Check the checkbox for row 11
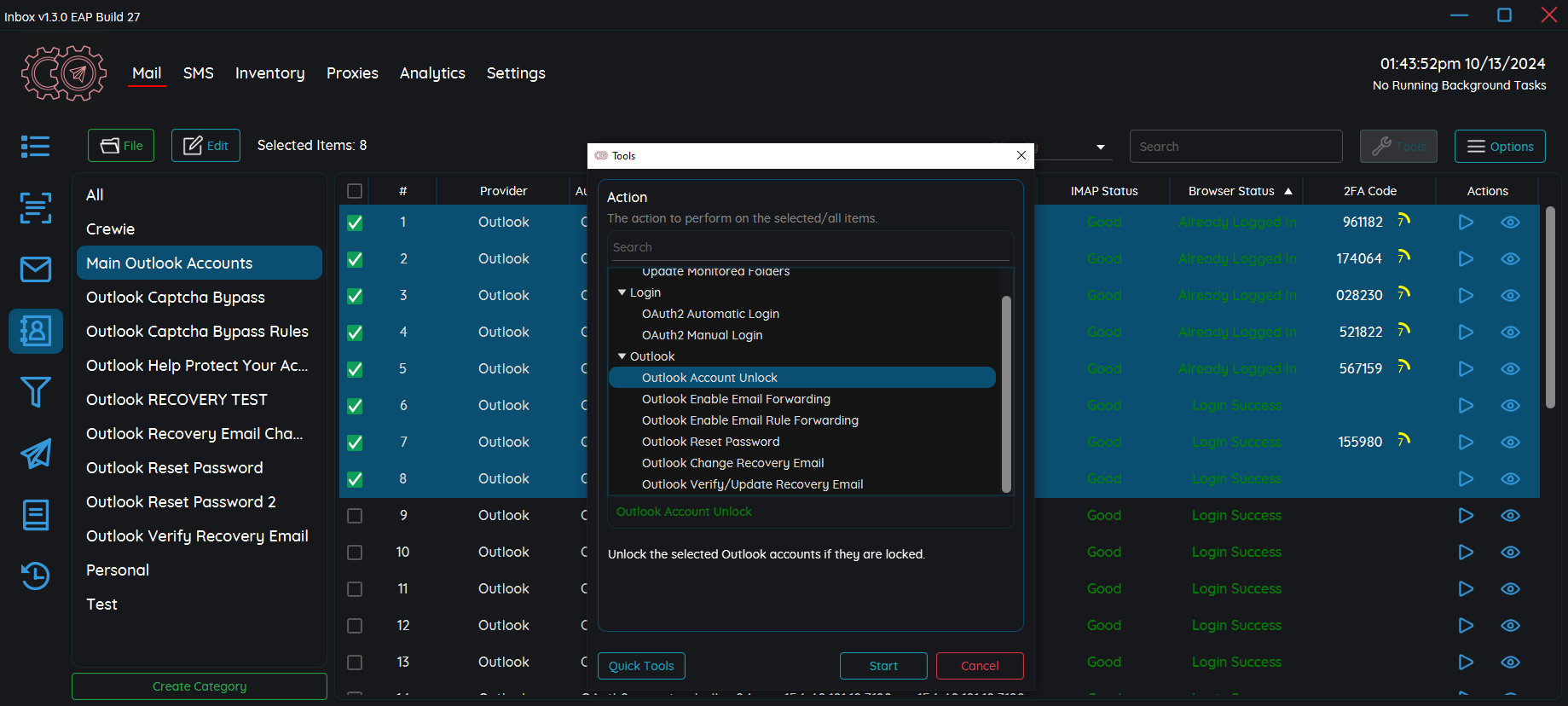The image size is (1568, 706). coord(355,589)
